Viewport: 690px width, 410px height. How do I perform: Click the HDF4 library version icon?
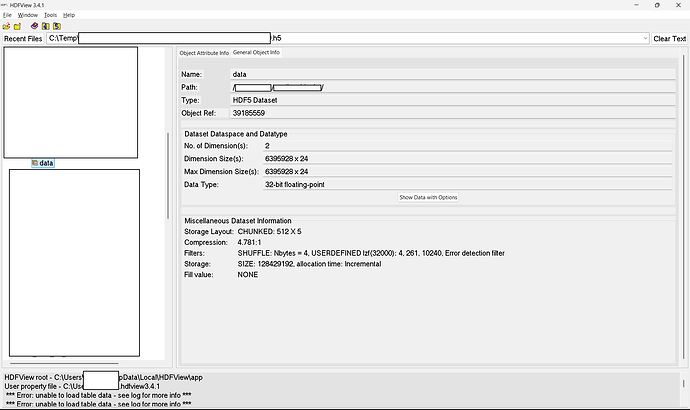[45, 26]
